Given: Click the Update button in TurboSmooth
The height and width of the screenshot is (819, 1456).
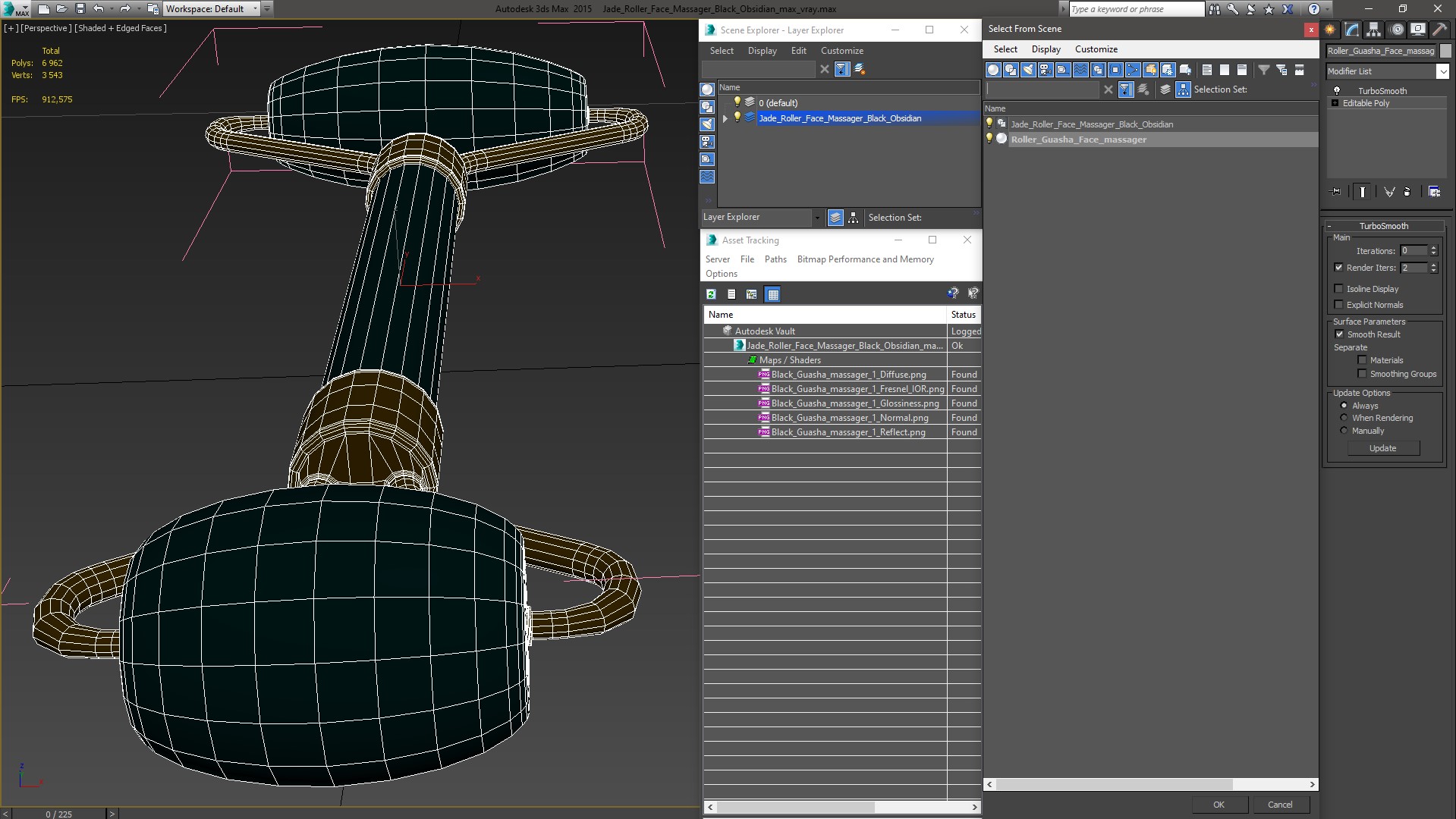Looking at the screenshot, I should click(x=1382, y=448).
